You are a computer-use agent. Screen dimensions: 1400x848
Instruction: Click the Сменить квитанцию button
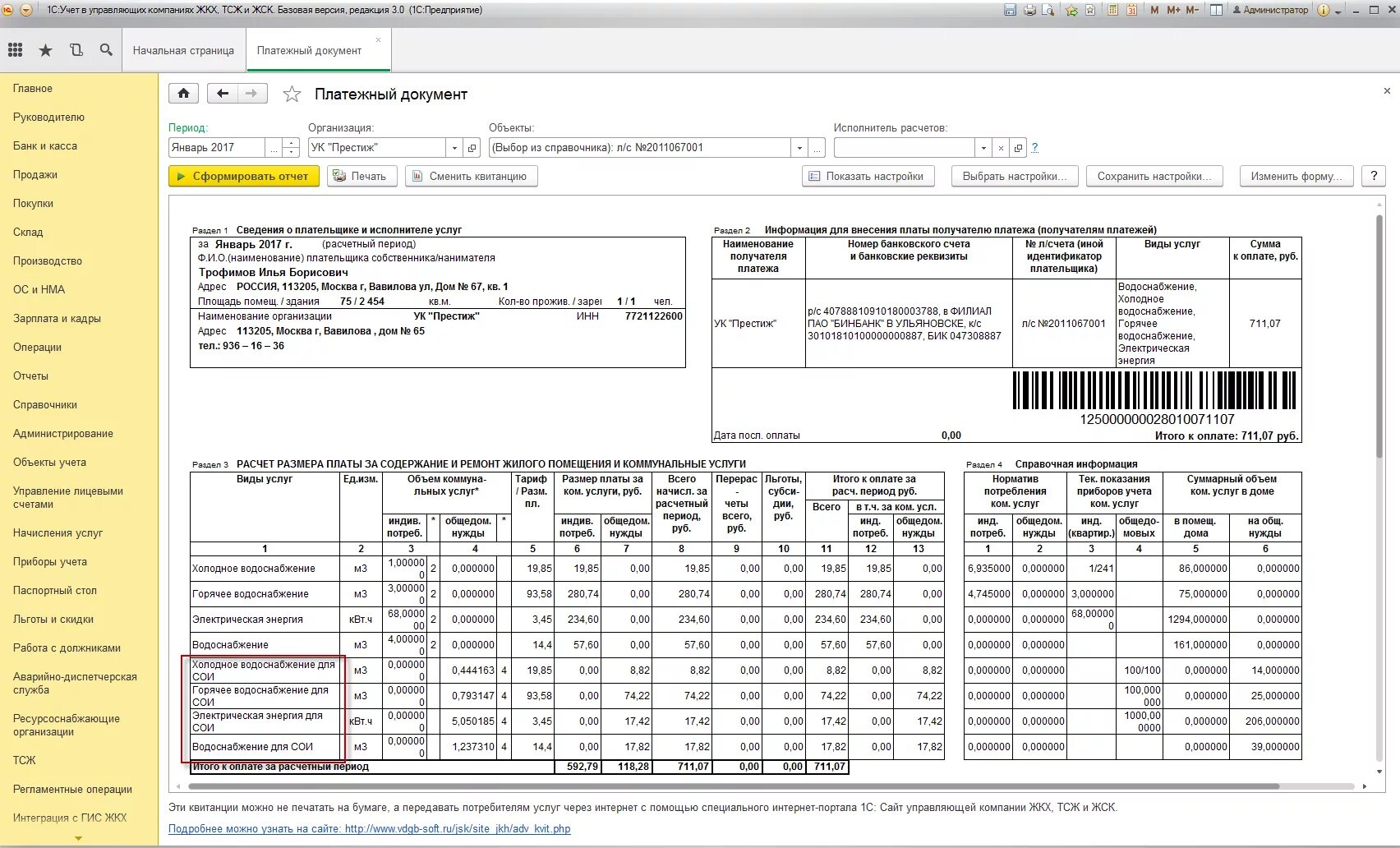point(472,176)
